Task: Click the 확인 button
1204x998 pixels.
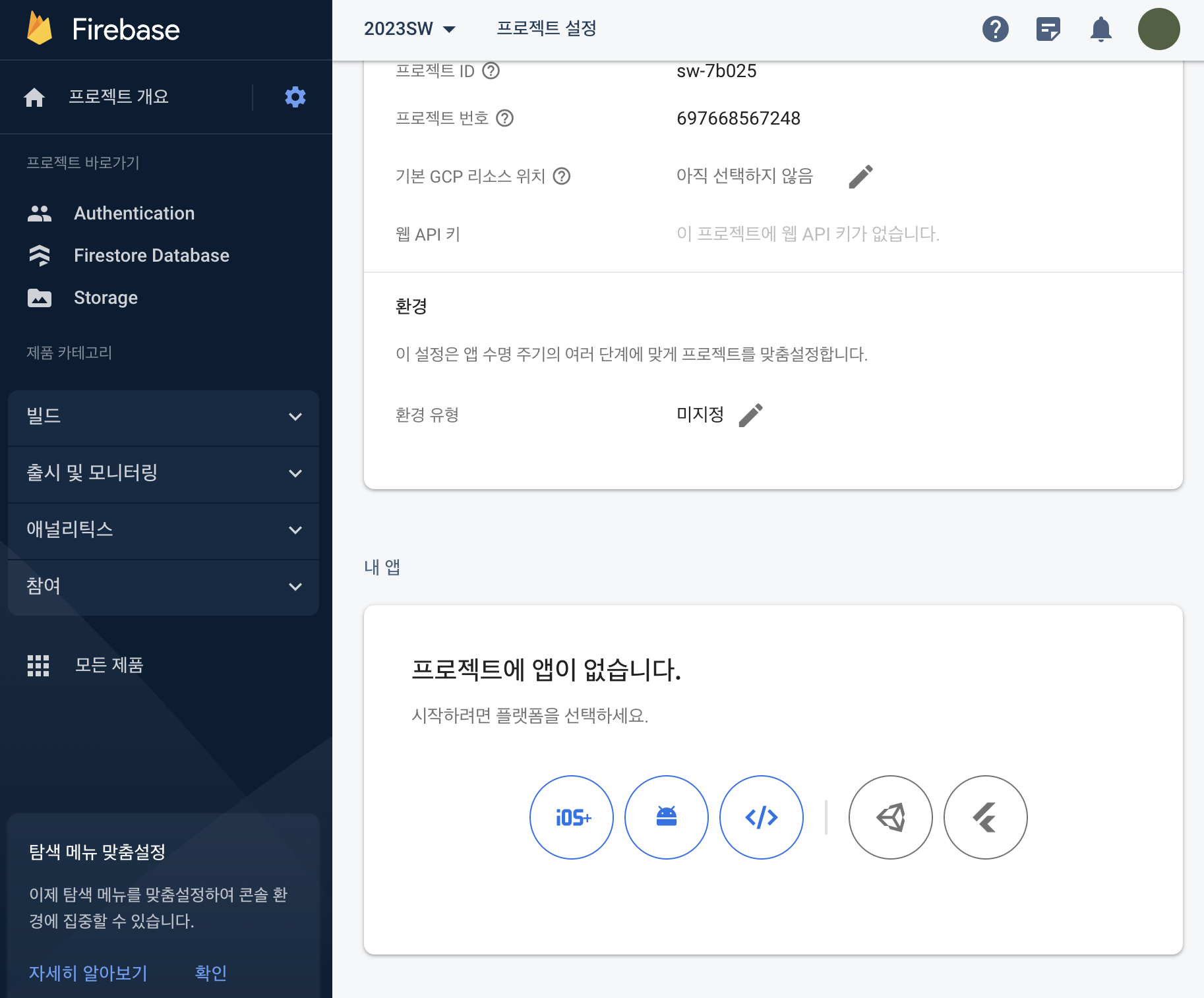Action: (x=211, y=973)
